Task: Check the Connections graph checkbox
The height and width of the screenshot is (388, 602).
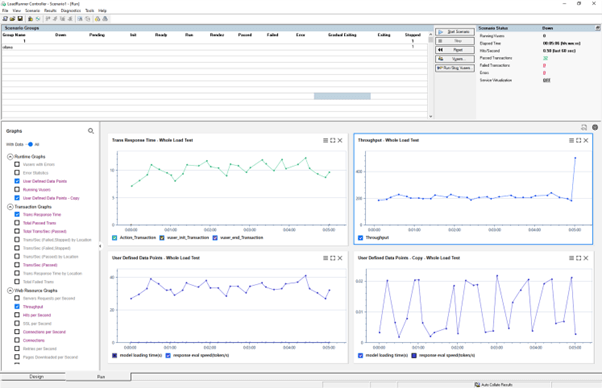Action: point(17,340)
